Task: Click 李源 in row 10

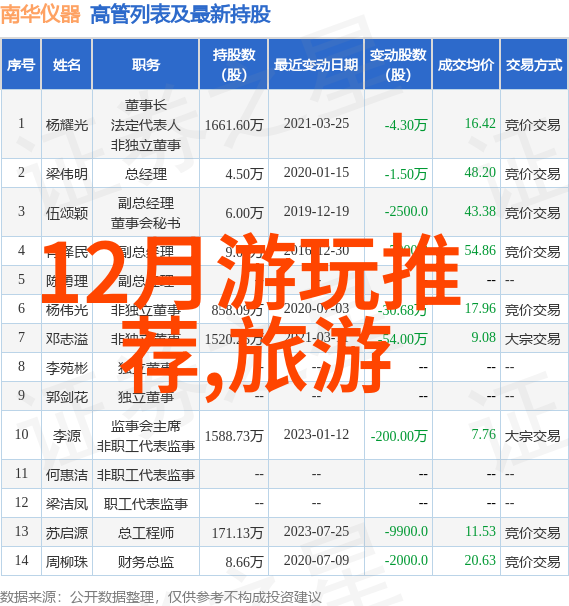Action: 66,436
